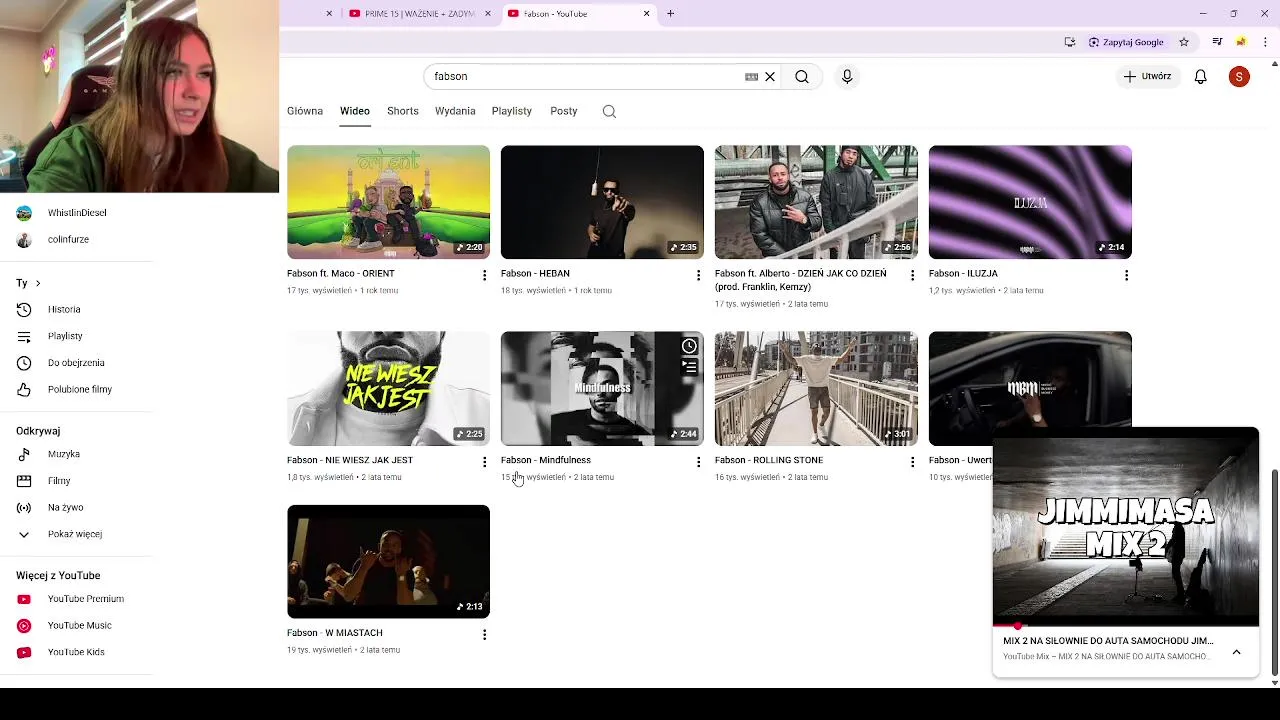The width and height of the screenshot is (1280, 720).
Task: Open more options for NIE WIESZ JAK JEST
Action: (x=484, y=462)
